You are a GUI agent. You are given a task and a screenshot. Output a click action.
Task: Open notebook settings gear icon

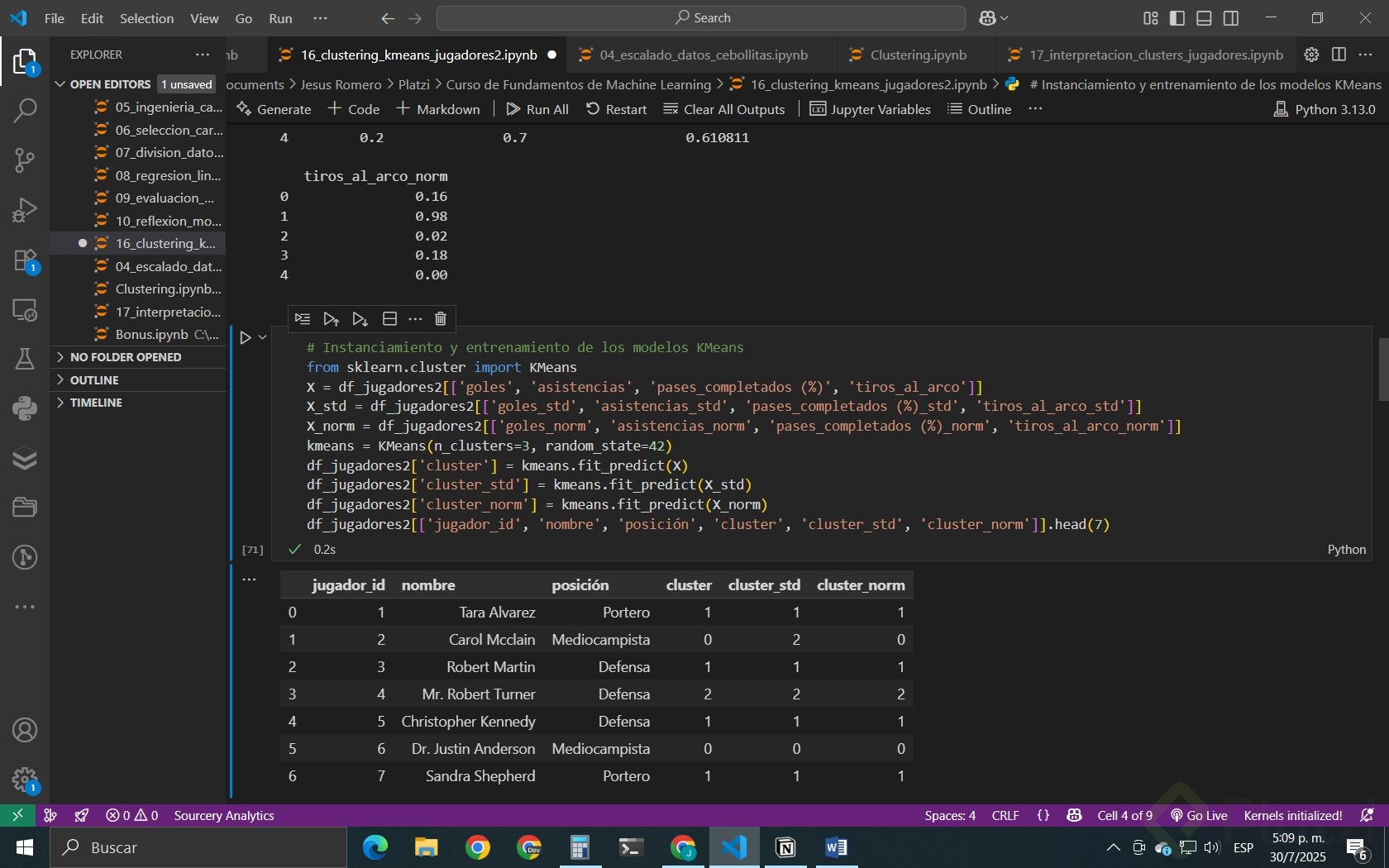(1311, 55)
